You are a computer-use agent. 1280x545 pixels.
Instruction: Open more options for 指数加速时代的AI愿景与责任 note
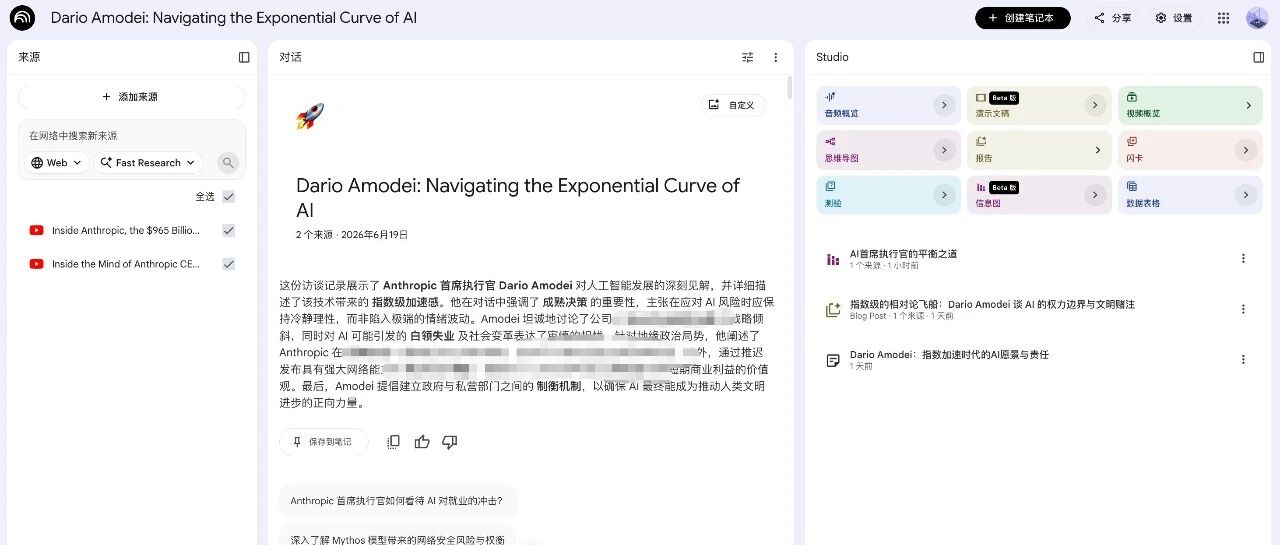pyautogui.click(x=1243, y=359)
